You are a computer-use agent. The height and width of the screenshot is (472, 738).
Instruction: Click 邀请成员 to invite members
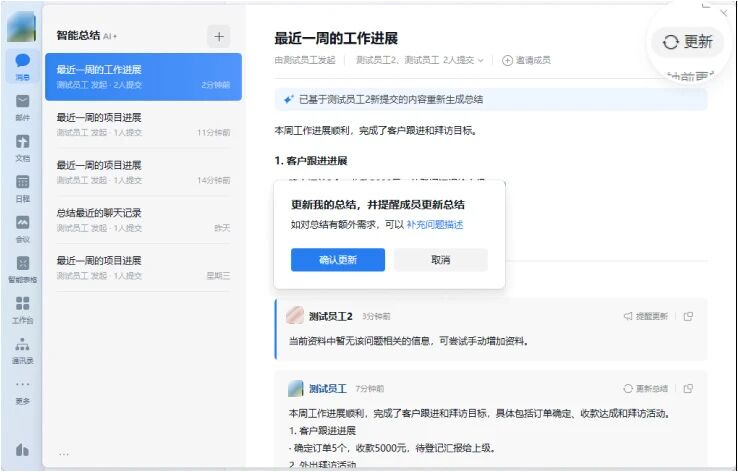(x=527, y=61)
